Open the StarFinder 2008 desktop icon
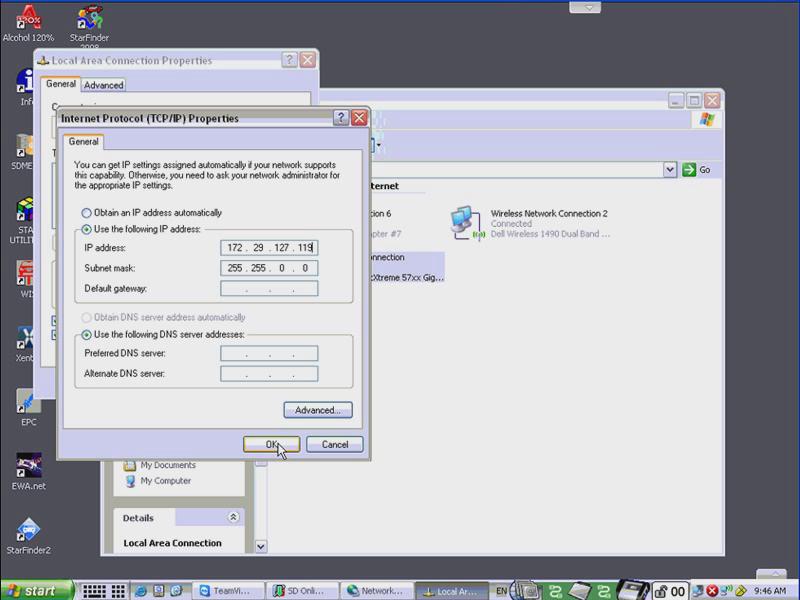This screenshot has height=600, width=800. tap(89, 20)
